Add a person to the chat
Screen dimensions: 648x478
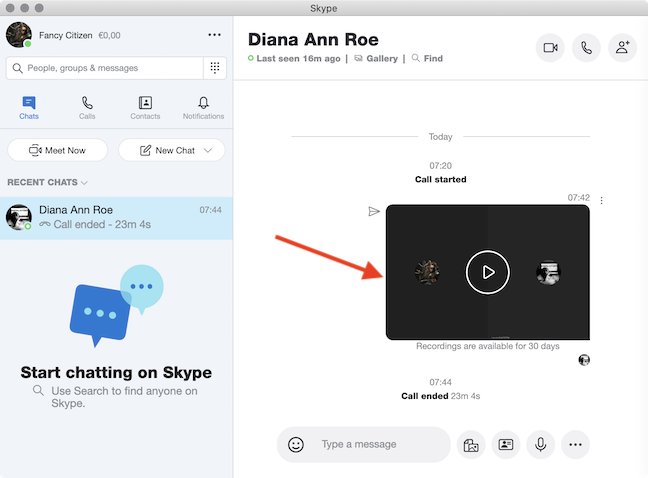[622, 48]
